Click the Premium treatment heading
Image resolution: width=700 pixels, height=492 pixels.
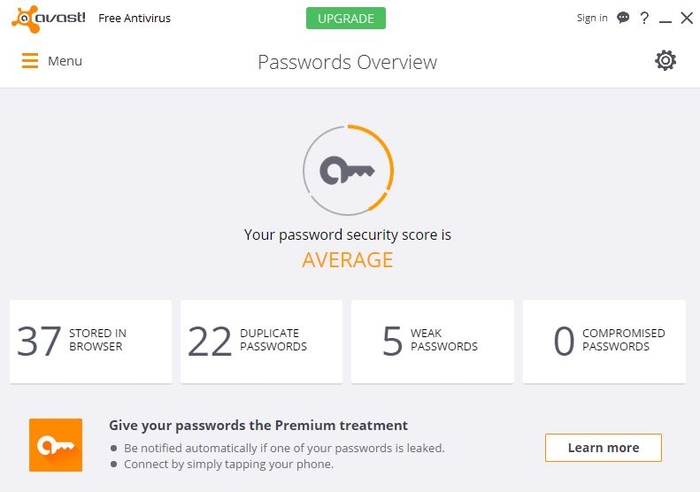pos(258,425)
